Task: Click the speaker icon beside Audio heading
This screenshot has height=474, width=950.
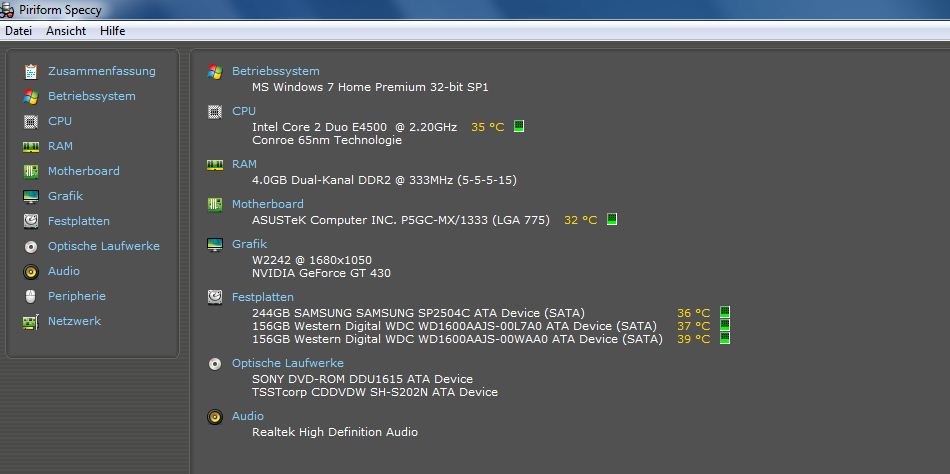Action: (215, 416)
